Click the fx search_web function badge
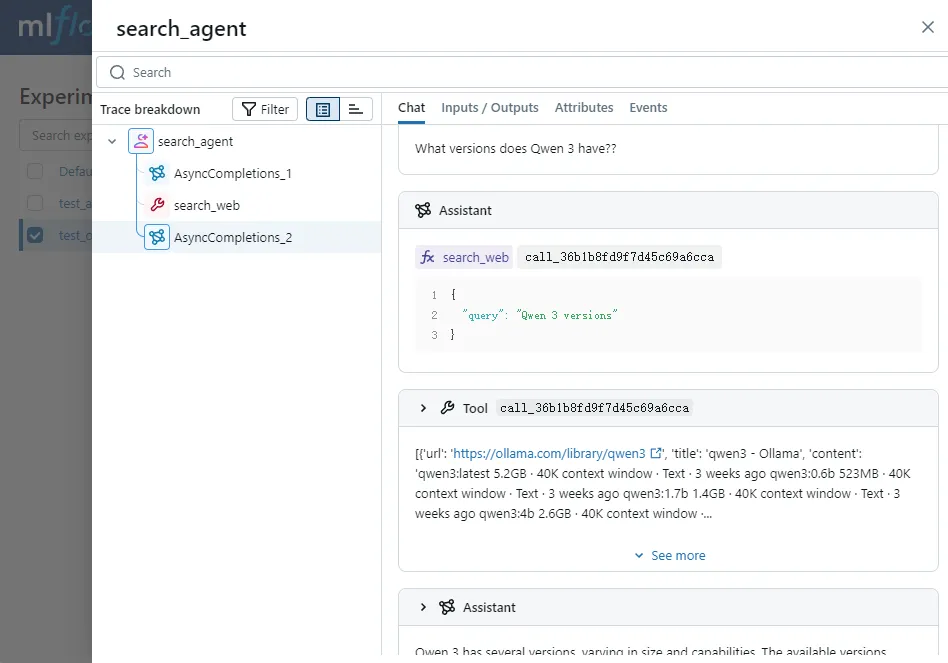The height and width of the screenshot is (663, 948). (463, 257)
